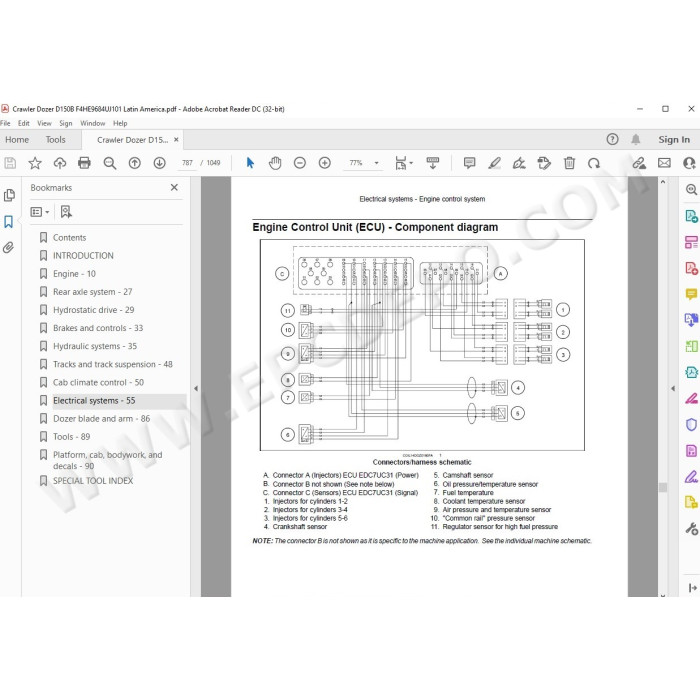Screen dimensions: 700x700
Task: Select the Highlight text tool
Action: point(494,163)
